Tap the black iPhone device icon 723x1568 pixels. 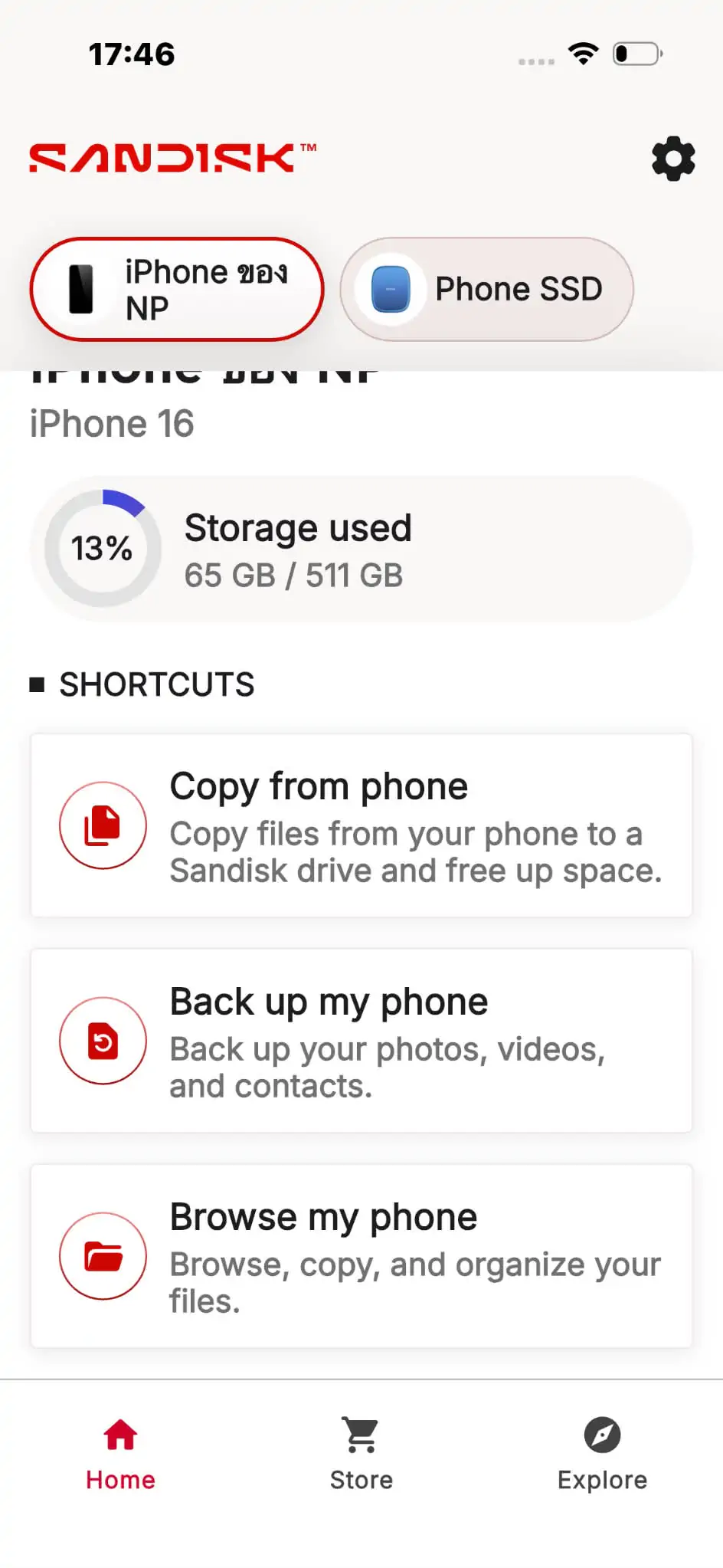click(x=81, y=289)
